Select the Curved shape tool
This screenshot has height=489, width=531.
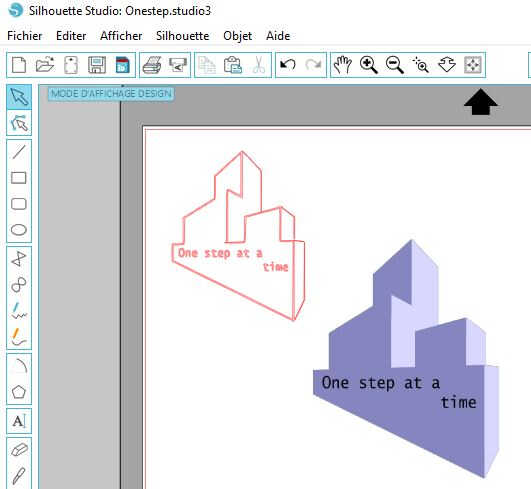19,285
